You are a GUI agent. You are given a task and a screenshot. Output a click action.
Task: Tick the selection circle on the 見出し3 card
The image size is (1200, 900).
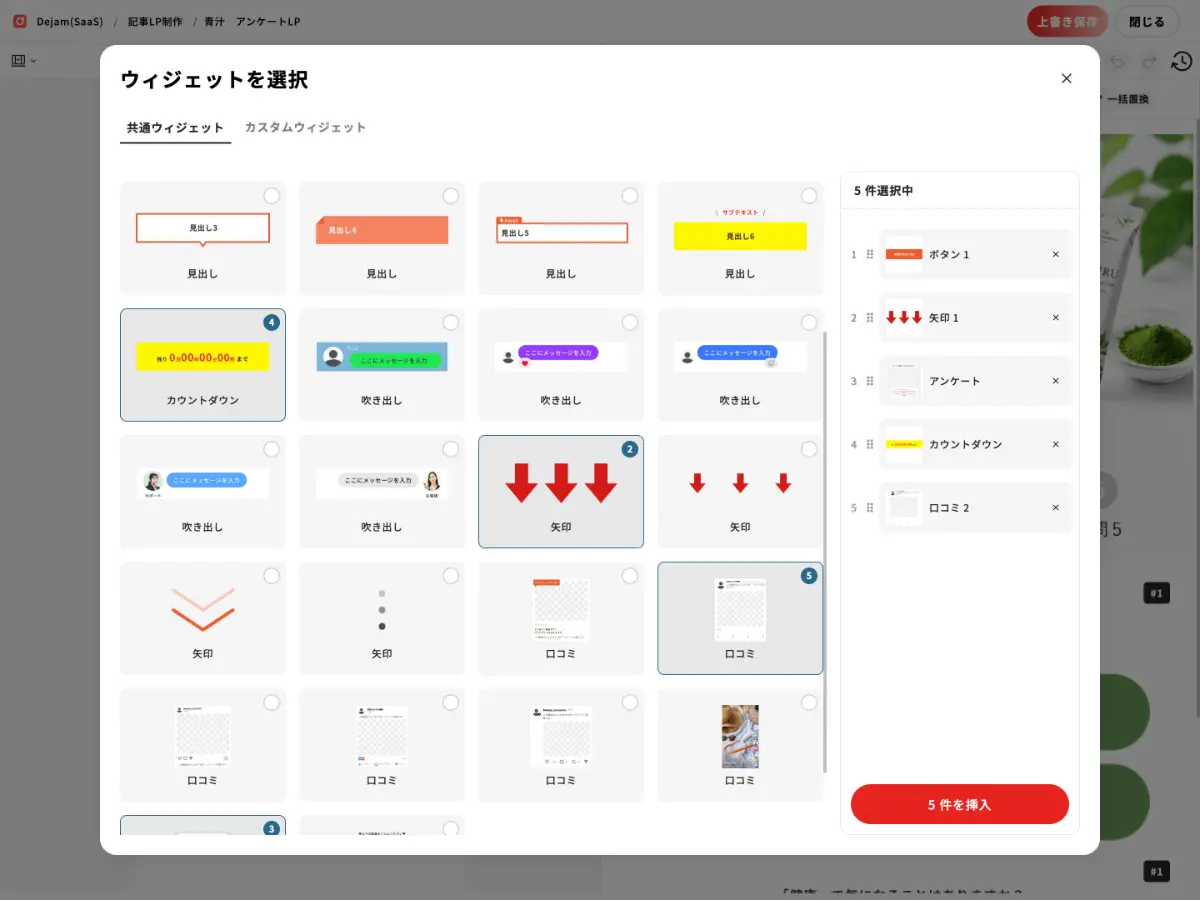pos(271,196)
